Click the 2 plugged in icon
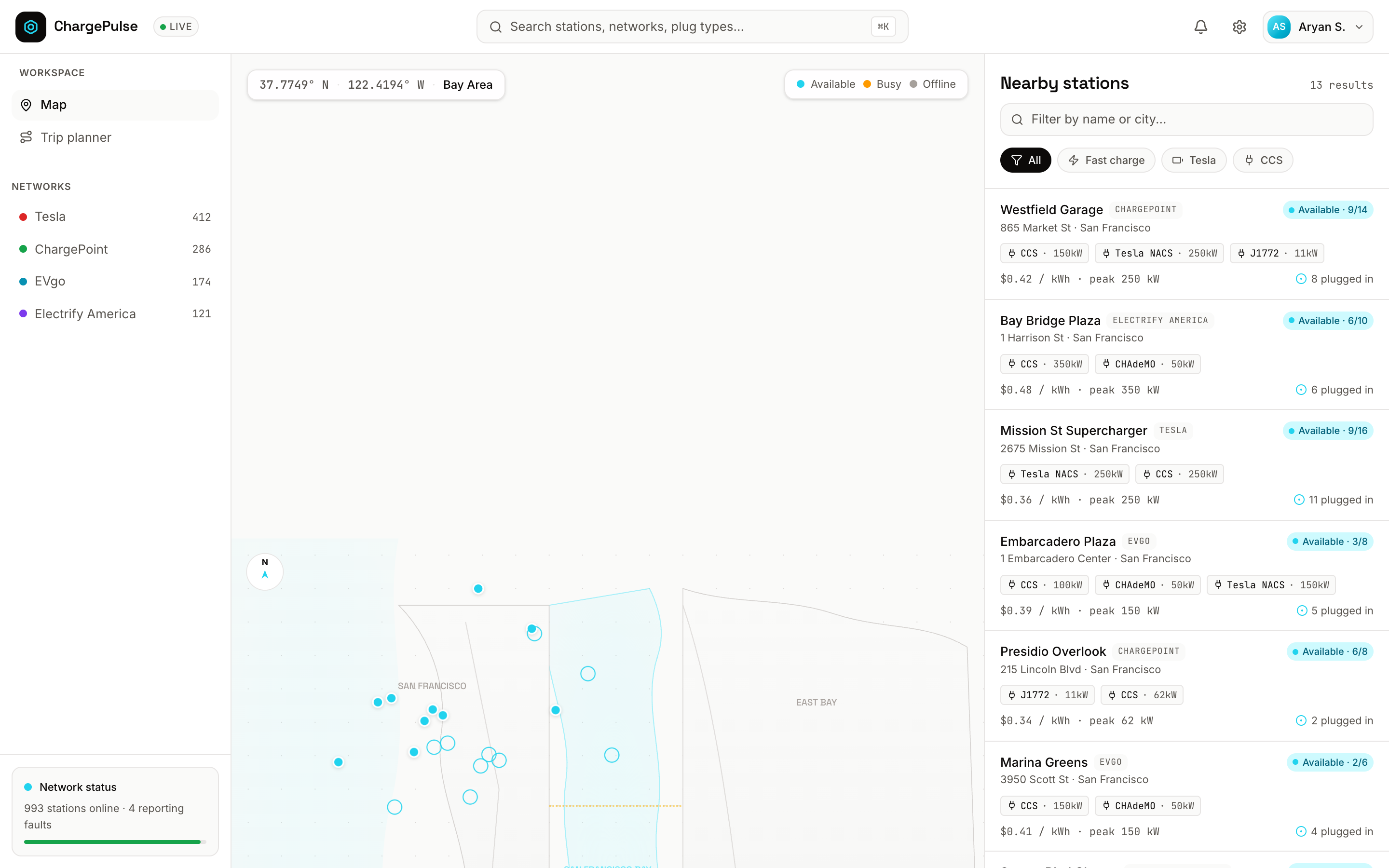 point(1301,721)
